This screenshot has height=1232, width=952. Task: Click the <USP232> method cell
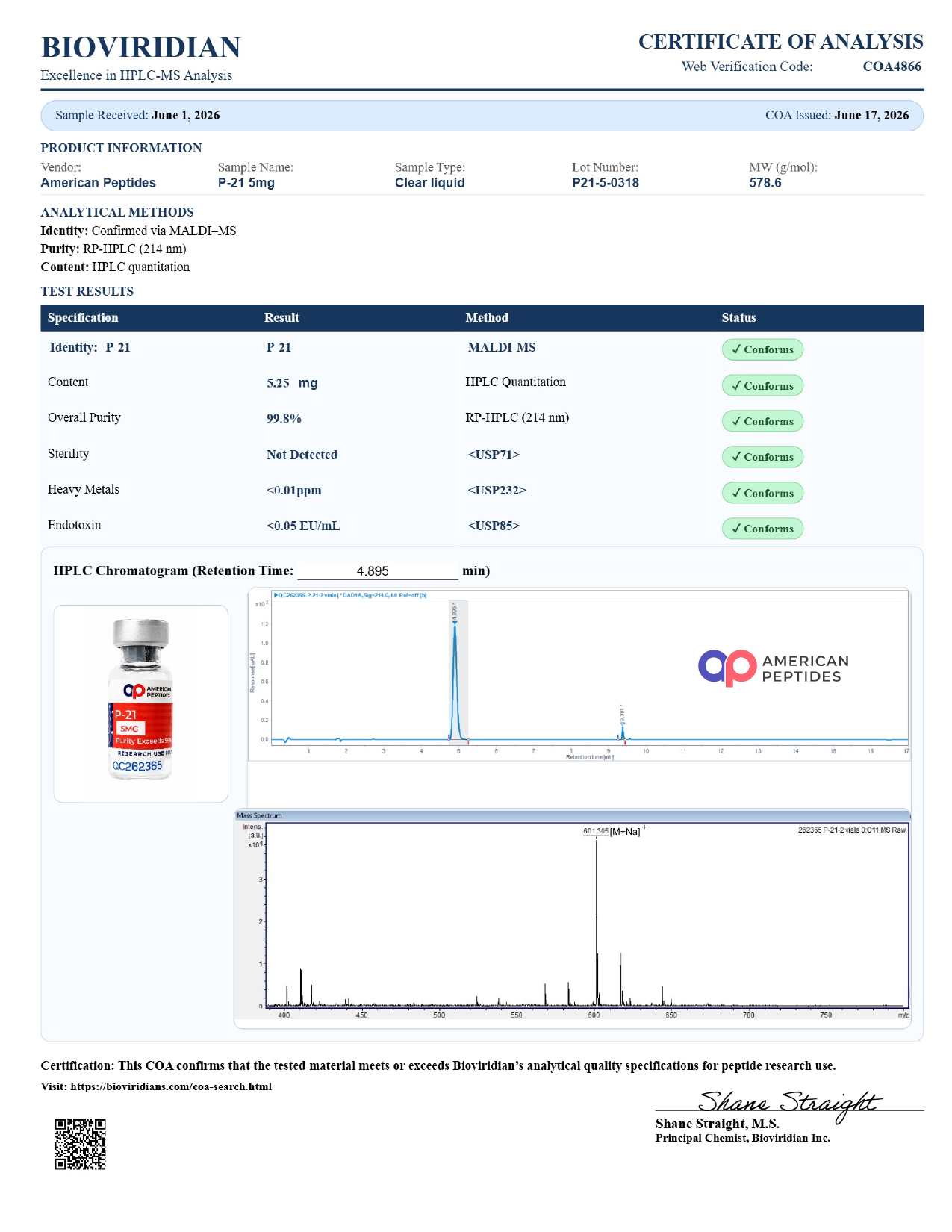pos(497,491)
